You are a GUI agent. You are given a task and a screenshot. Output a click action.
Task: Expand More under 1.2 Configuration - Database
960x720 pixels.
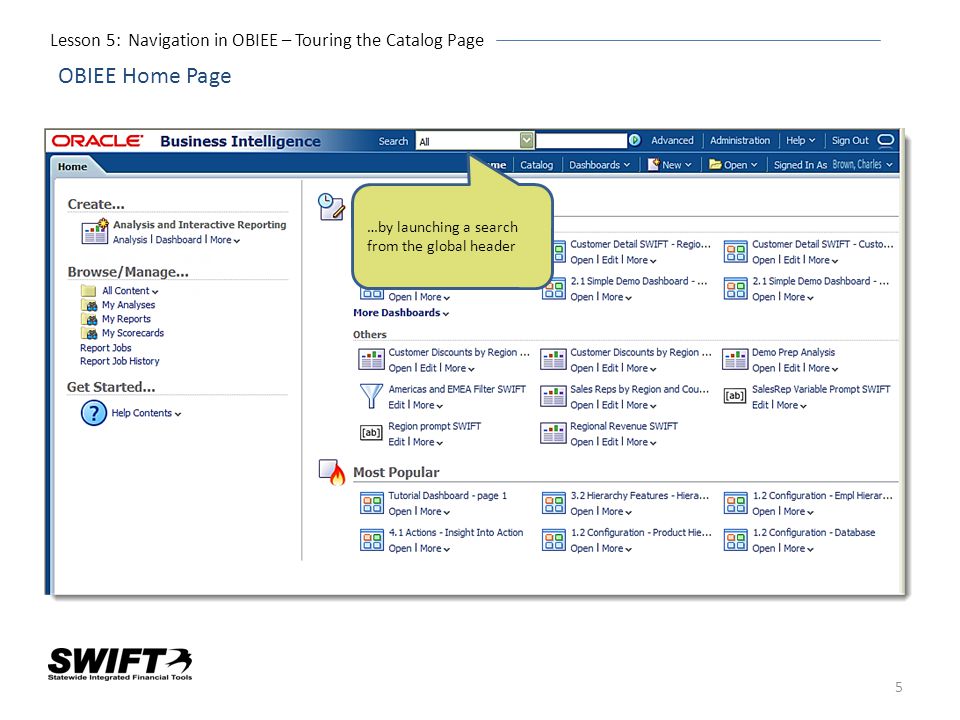coord(798,549)
